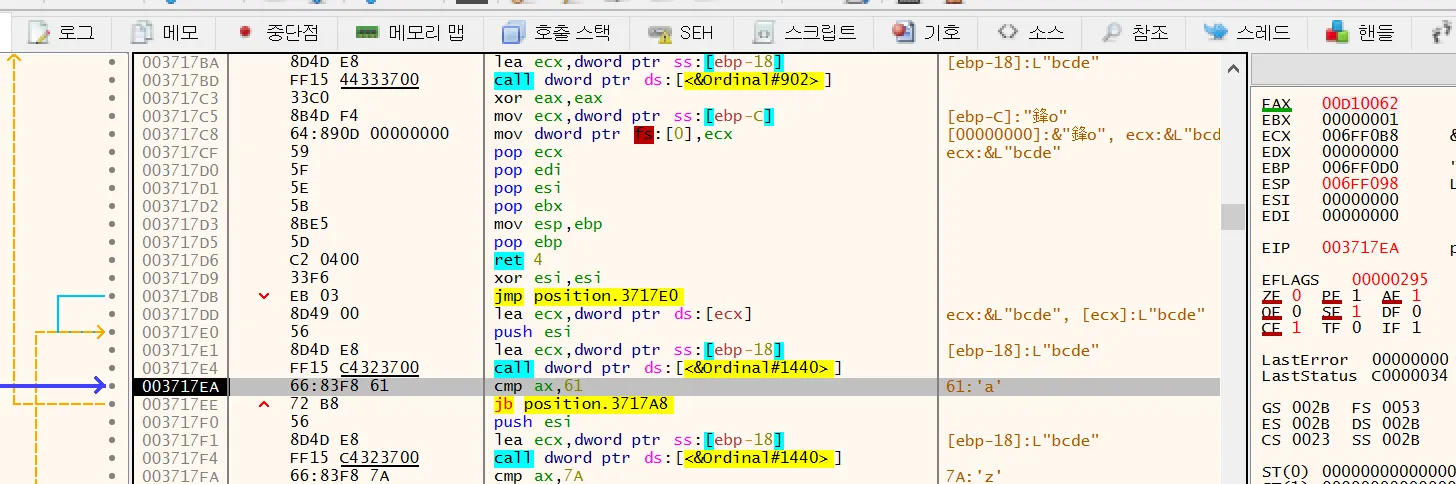Select EBP register value 006FF0D0

click(x=1360, y=167)
